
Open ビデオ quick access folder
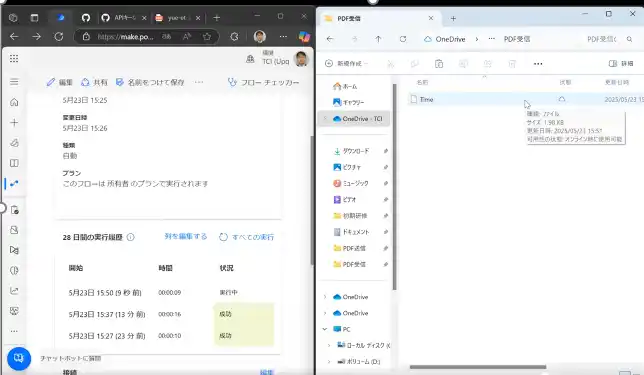tap(345, 200)
